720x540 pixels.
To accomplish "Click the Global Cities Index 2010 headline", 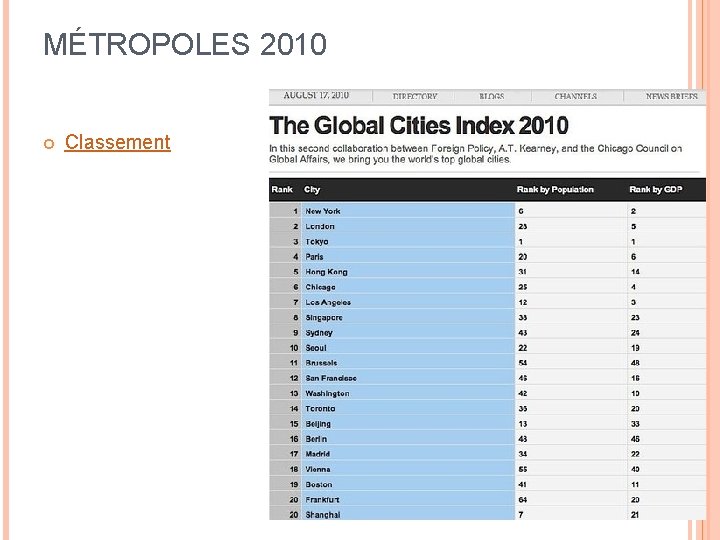I will click(x=420, y=126).
